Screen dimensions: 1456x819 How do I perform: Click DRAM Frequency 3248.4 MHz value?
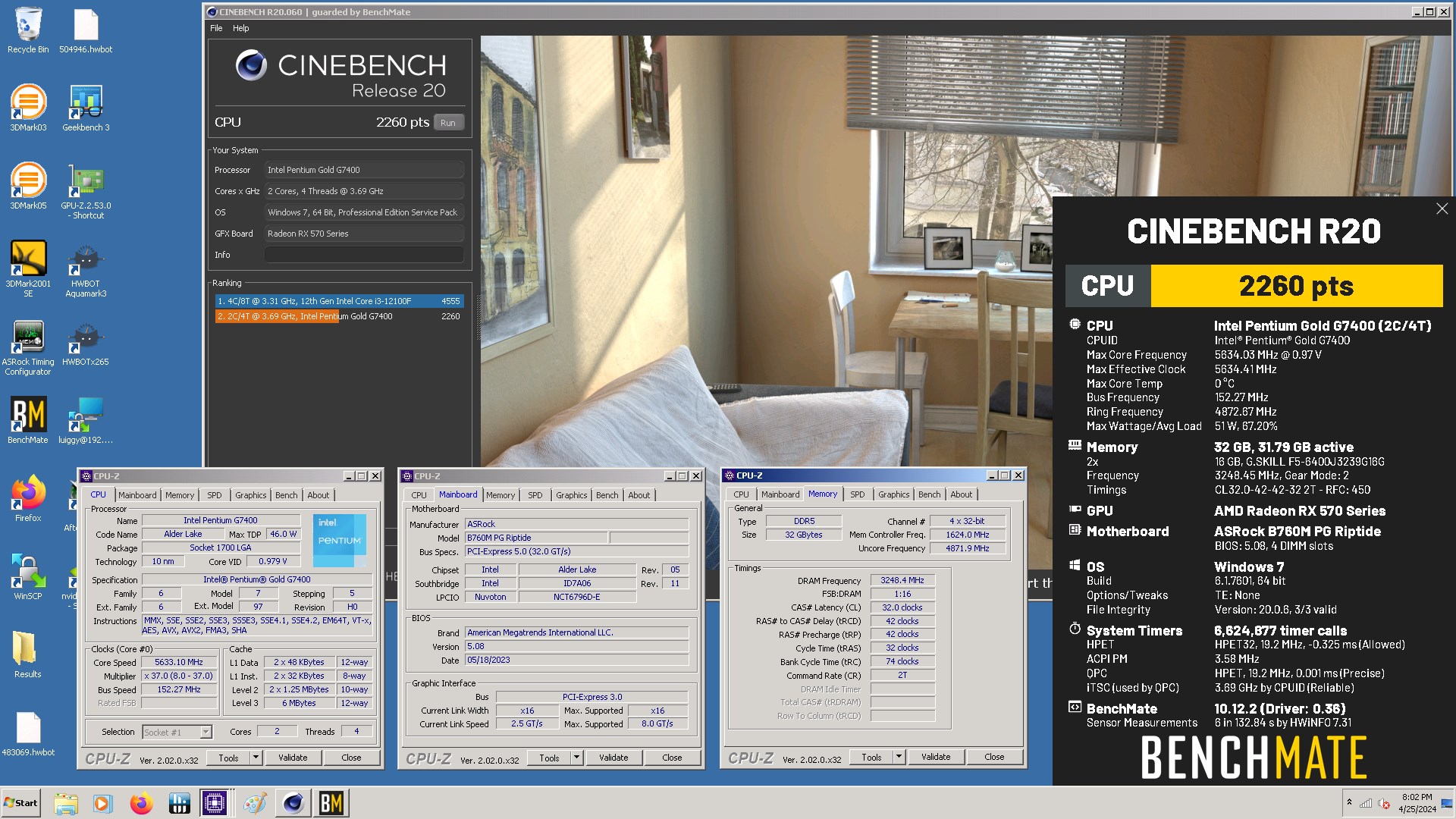902,581
